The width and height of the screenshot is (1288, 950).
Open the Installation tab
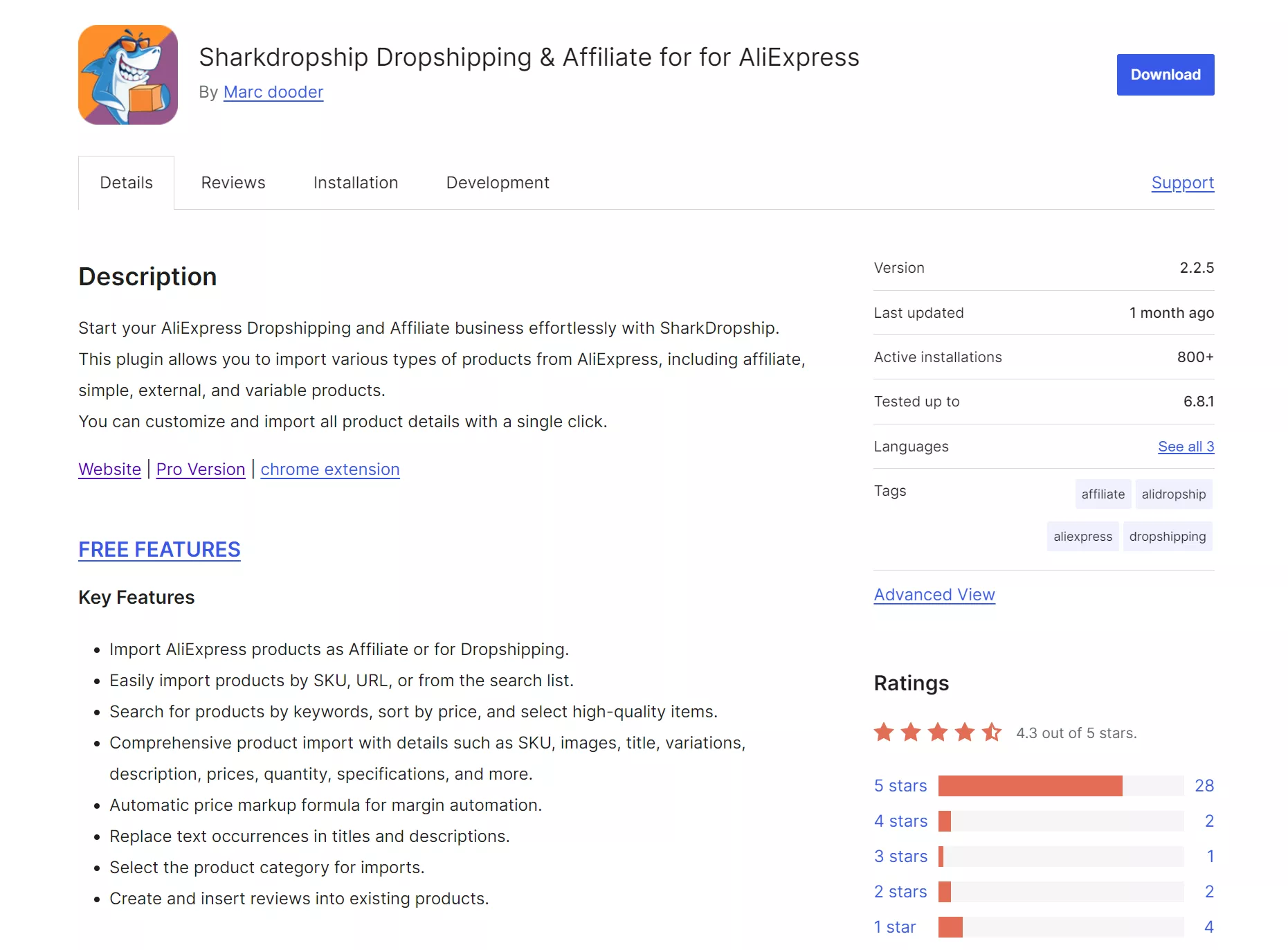(x=356, y=183)
